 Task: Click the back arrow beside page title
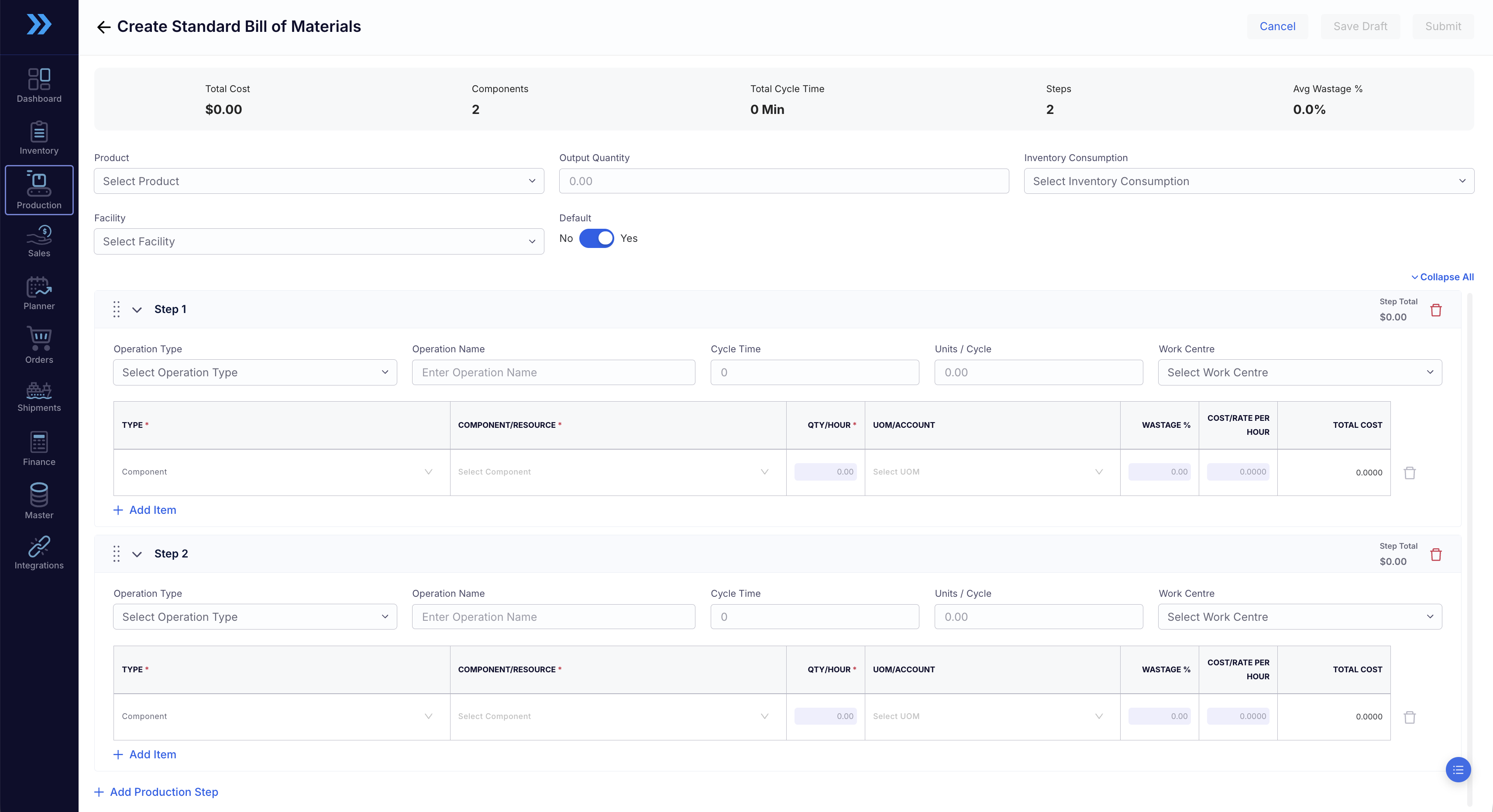click(103, 27)
